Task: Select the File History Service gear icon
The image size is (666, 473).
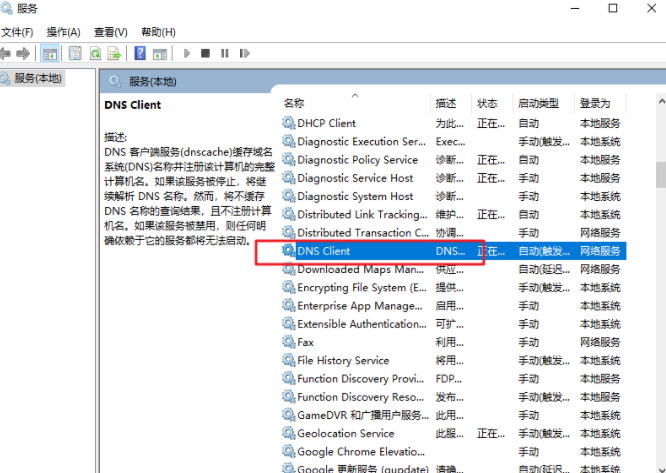Action: coord(289,360)
